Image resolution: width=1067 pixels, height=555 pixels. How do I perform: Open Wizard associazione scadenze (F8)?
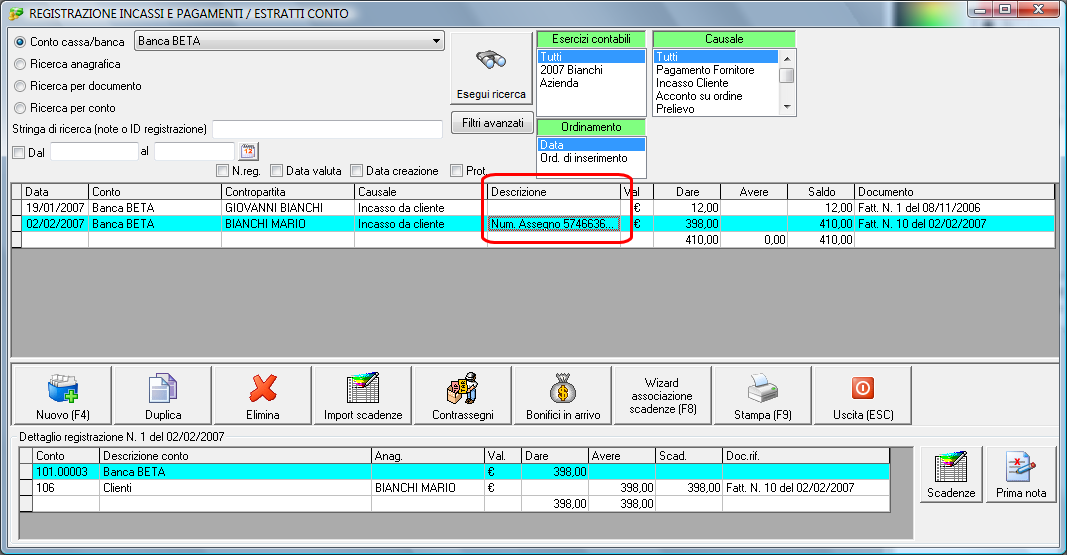pyautogui.click(x=662, y=395)
